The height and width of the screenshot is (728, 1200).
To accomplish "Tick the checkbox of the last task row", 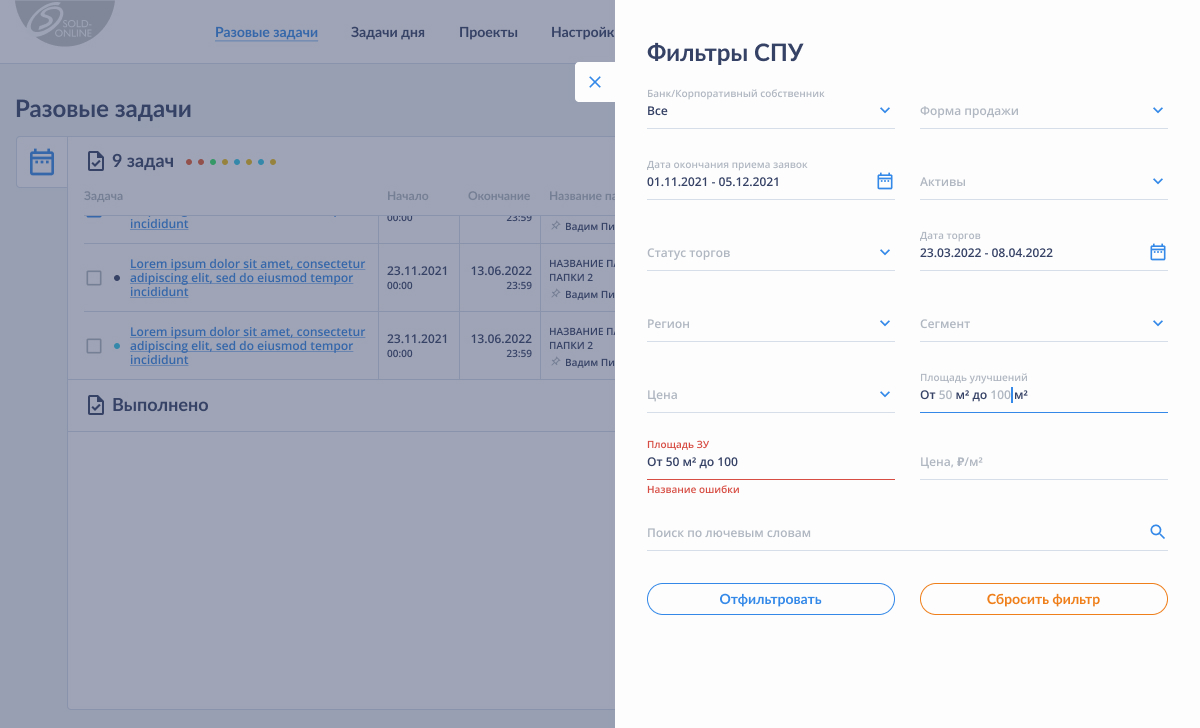I will (x=94, y=346).
